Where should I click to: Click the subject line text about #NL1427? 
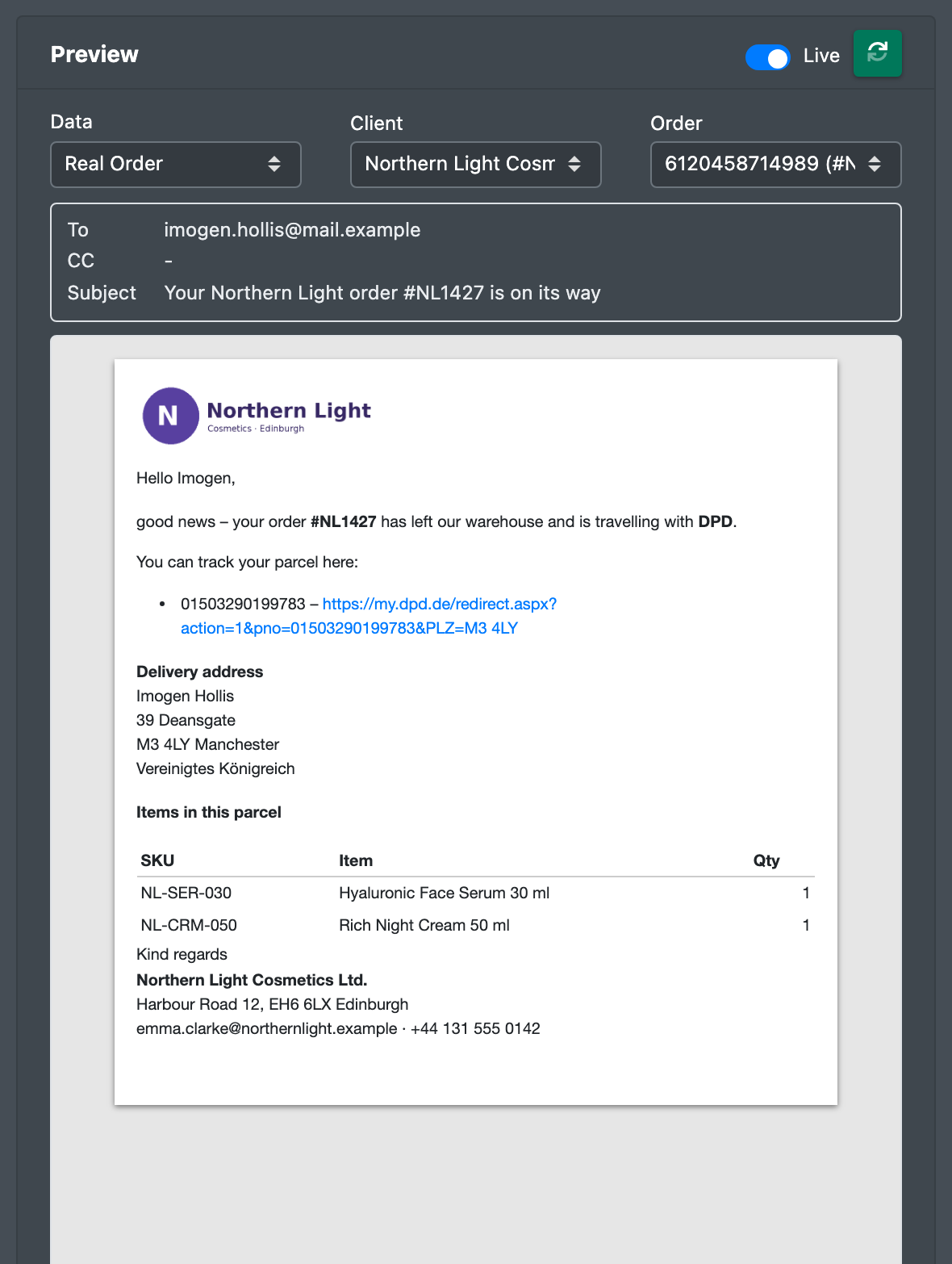point(382,293)
